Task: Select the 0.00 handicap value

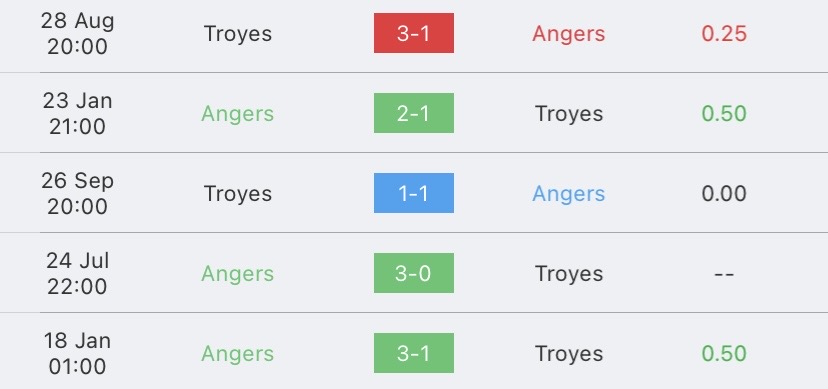Action: (724, 193)
